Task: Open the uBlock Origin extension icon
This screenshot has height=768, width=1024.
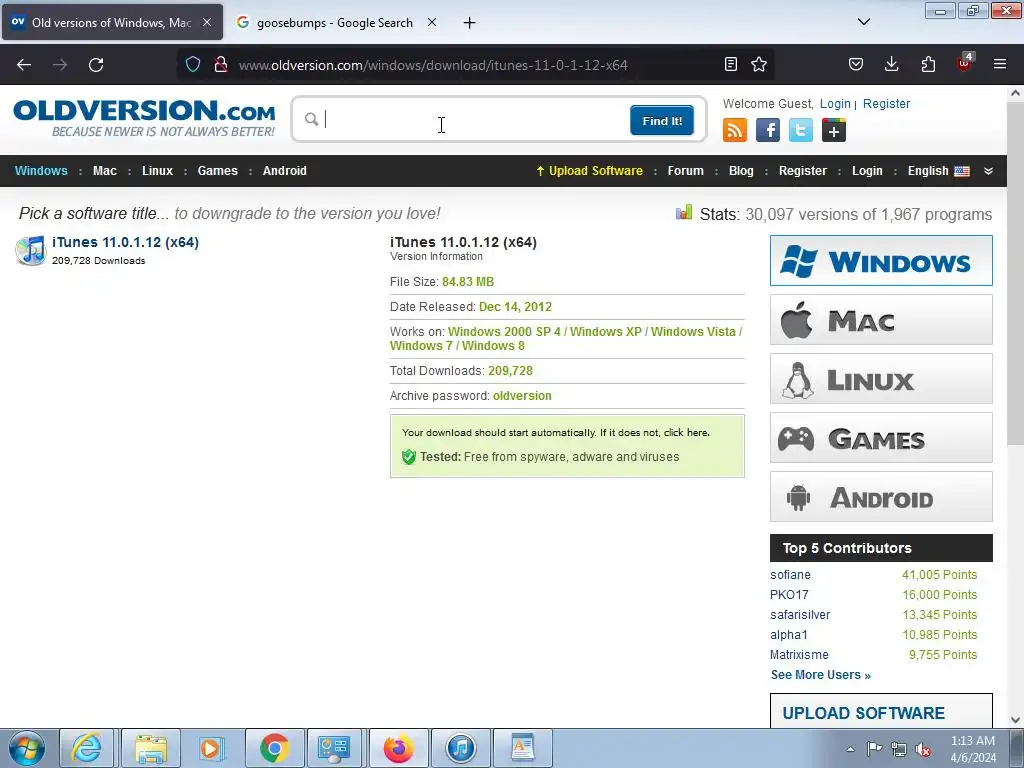Action: tap(965, 63)
